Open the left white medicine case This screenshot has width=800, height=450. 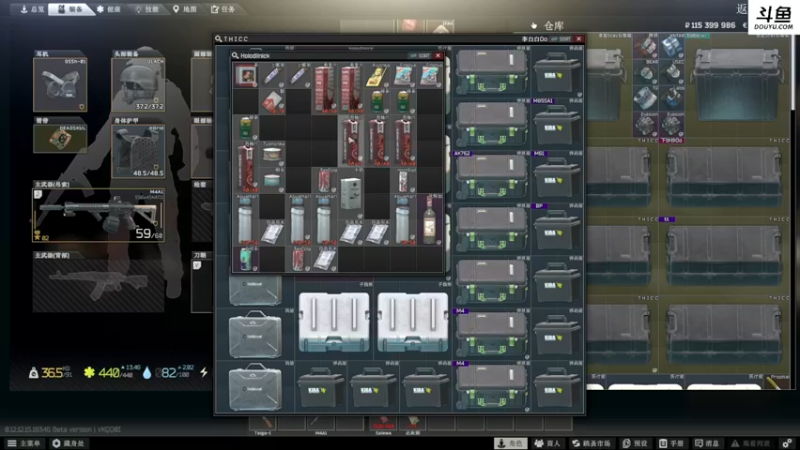(334, 321)
